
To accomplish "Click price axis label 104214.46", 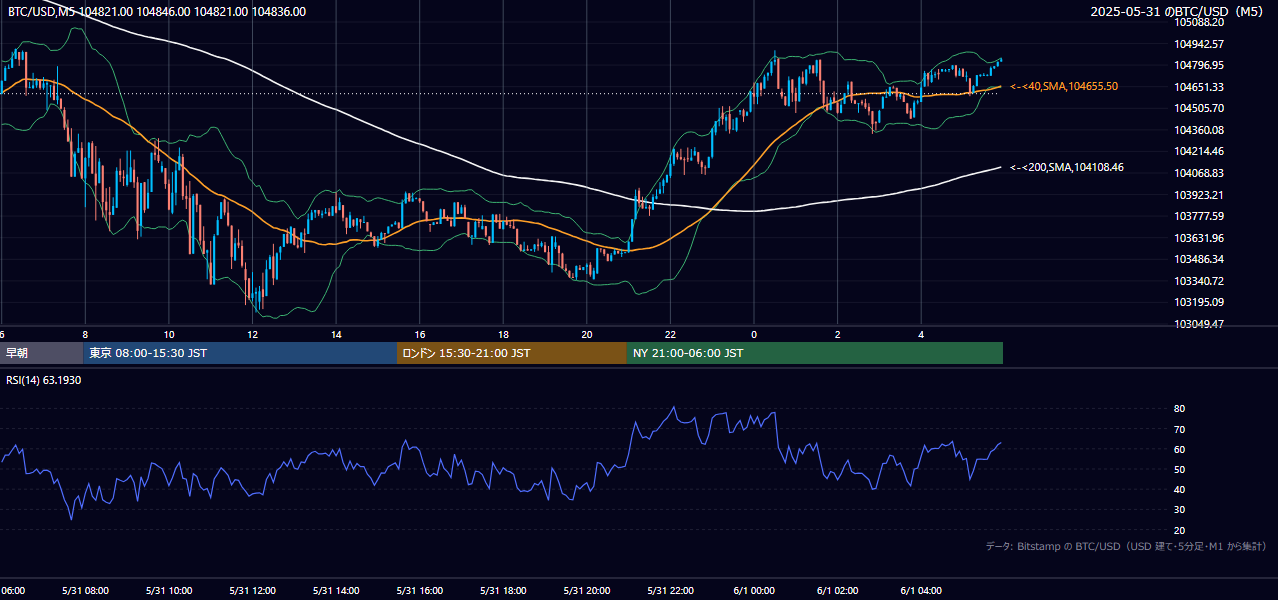I will pyautogui.click(x=1200, y=151).
